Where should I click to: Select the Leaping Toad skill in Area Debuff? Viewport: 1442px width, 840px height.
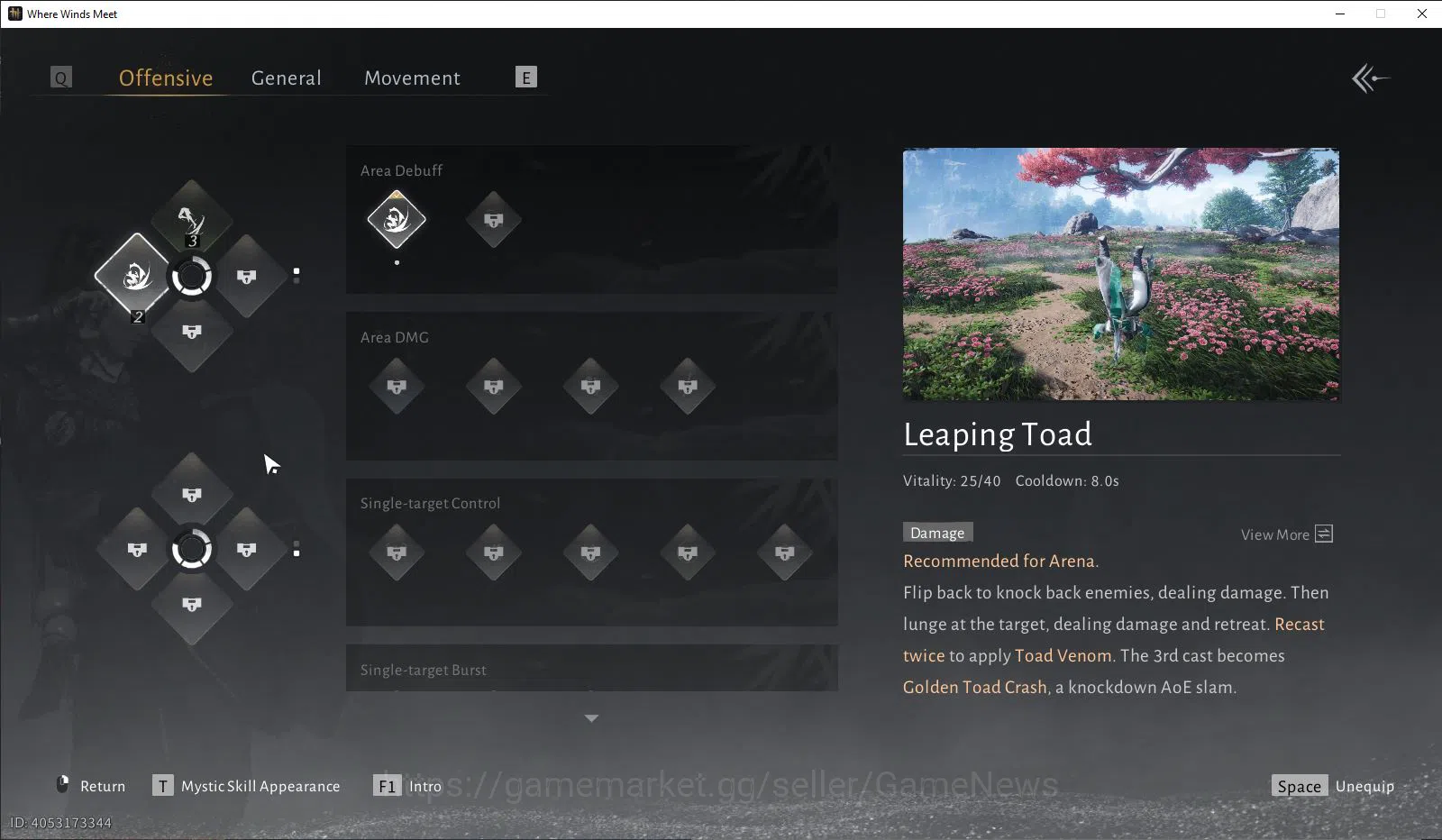pyautogui.click(x=397, y=219)
